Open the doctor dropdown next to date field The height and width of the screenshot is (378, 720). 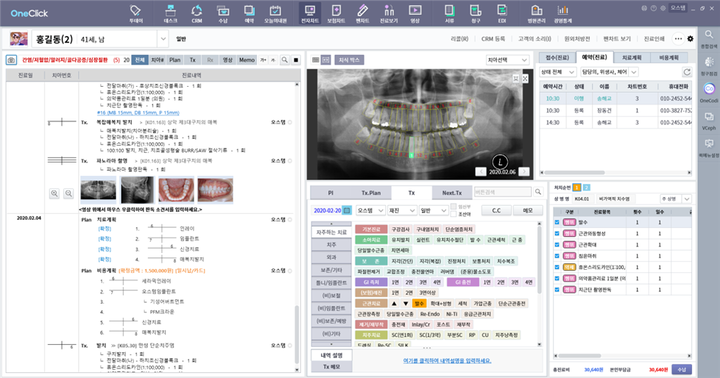pos(370,210)
